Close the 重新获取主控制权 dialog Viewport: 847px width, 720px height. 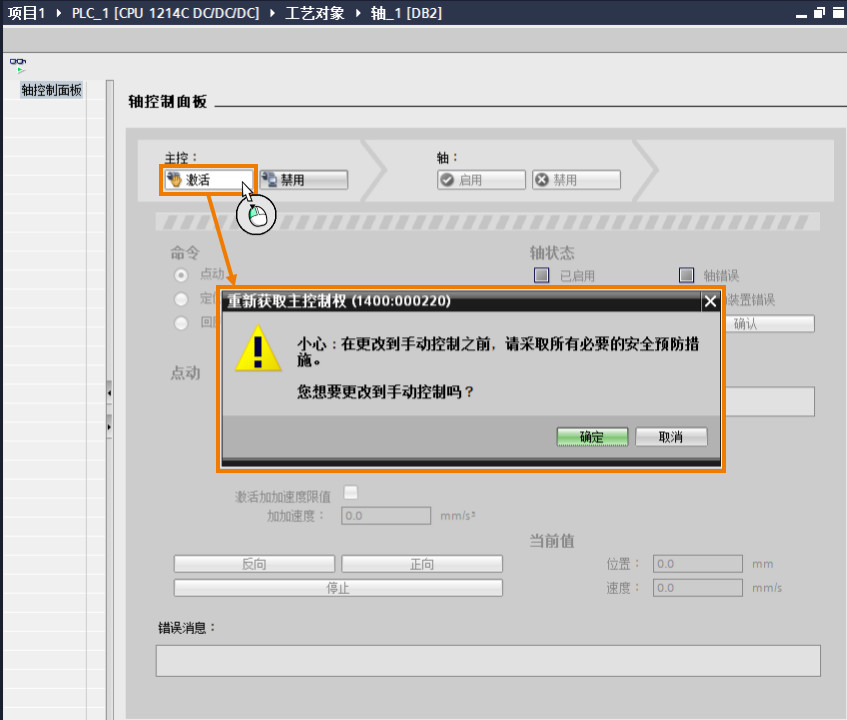coord(710,301)
